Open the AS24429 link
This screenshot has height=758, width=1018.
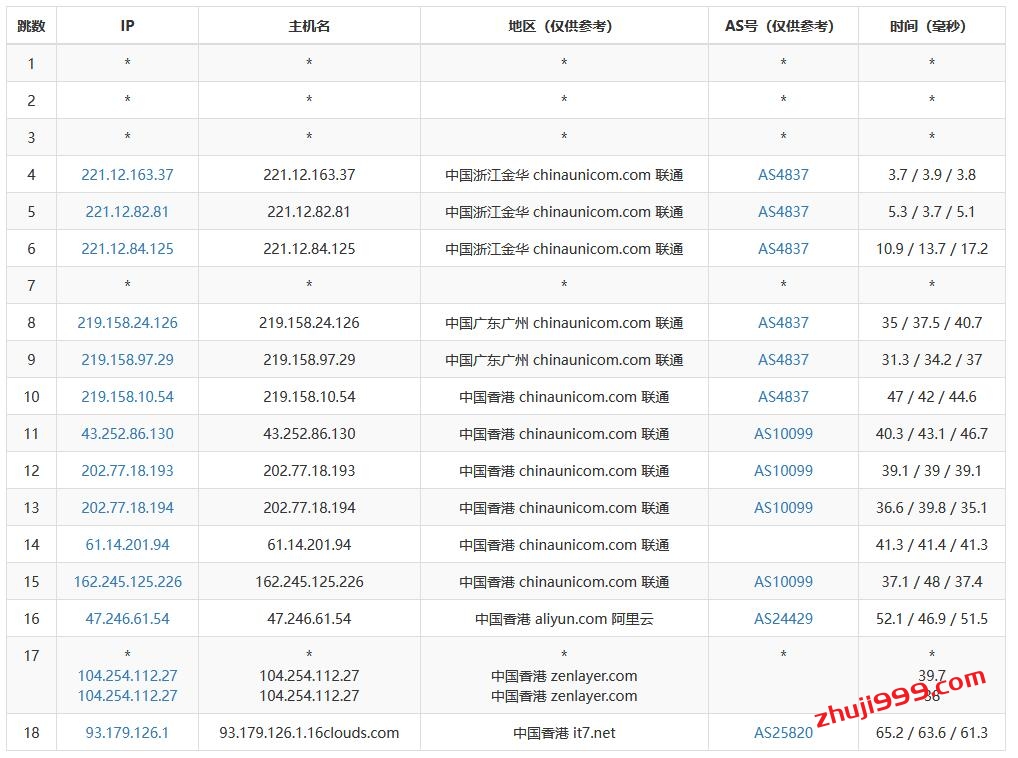[x=783, y=619]
